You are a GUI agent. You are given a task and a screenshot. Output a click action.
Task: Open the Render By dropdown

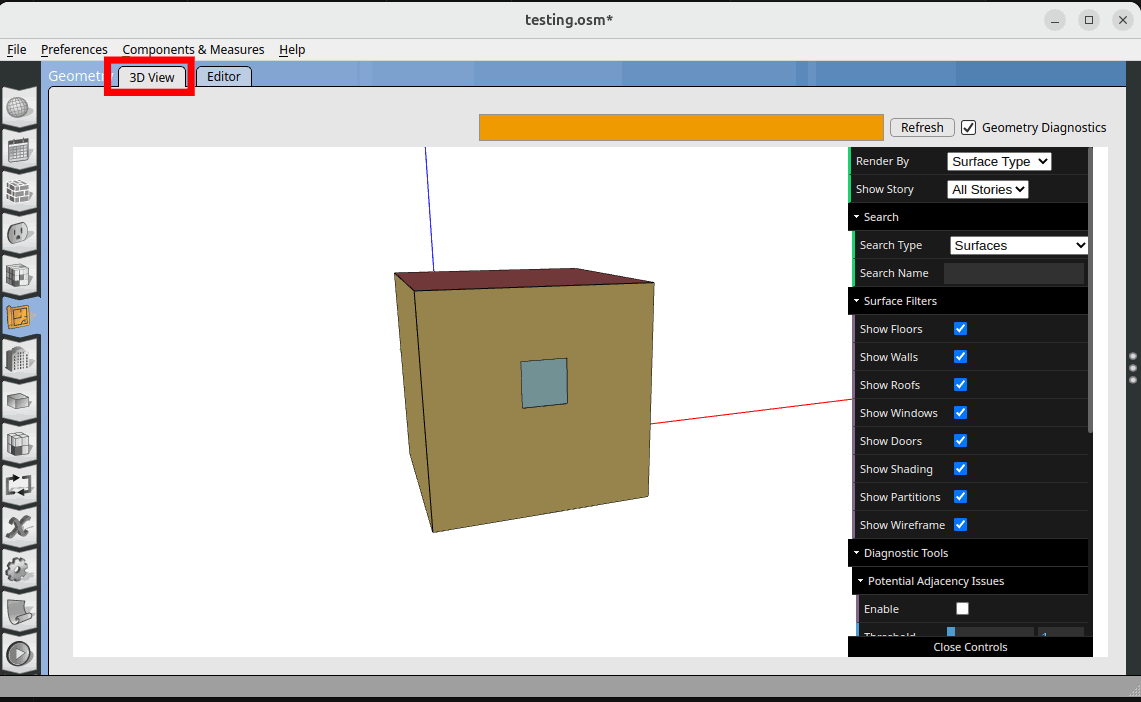[998, 161]
